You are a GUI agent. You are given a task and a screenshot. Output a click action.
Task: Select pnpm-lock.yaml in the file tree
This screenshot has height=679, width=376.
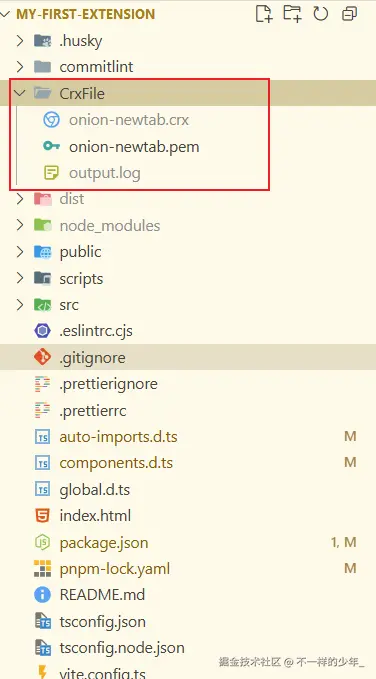pos(115,569)
